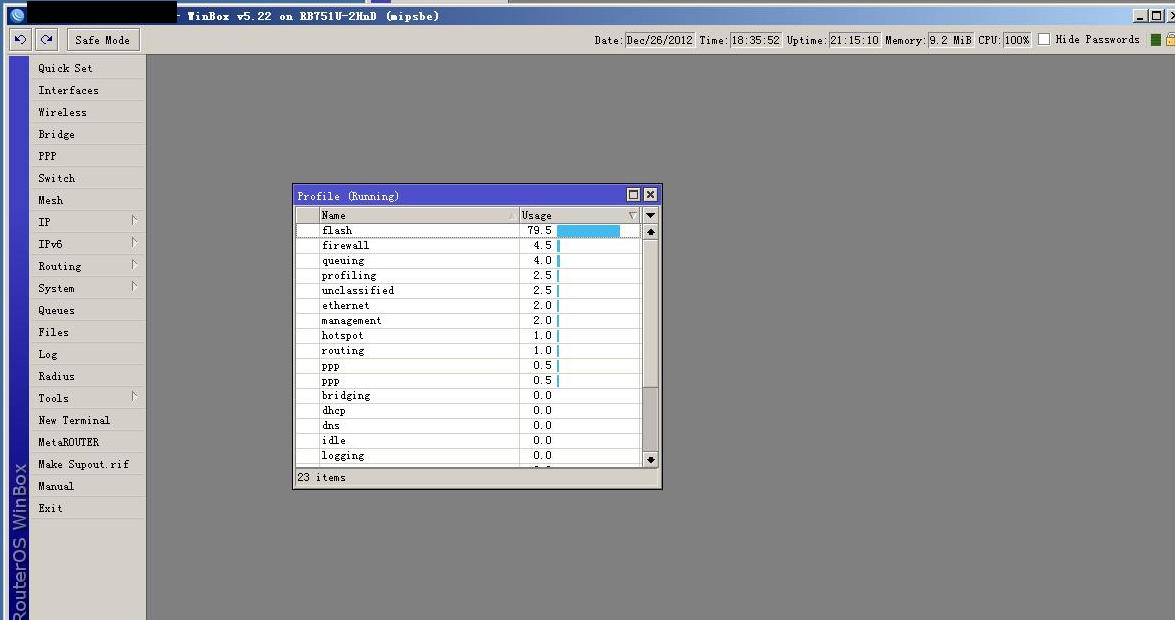Expand the Routing submenu
This screenshot has height=620, width=1175.
[134, 265]
